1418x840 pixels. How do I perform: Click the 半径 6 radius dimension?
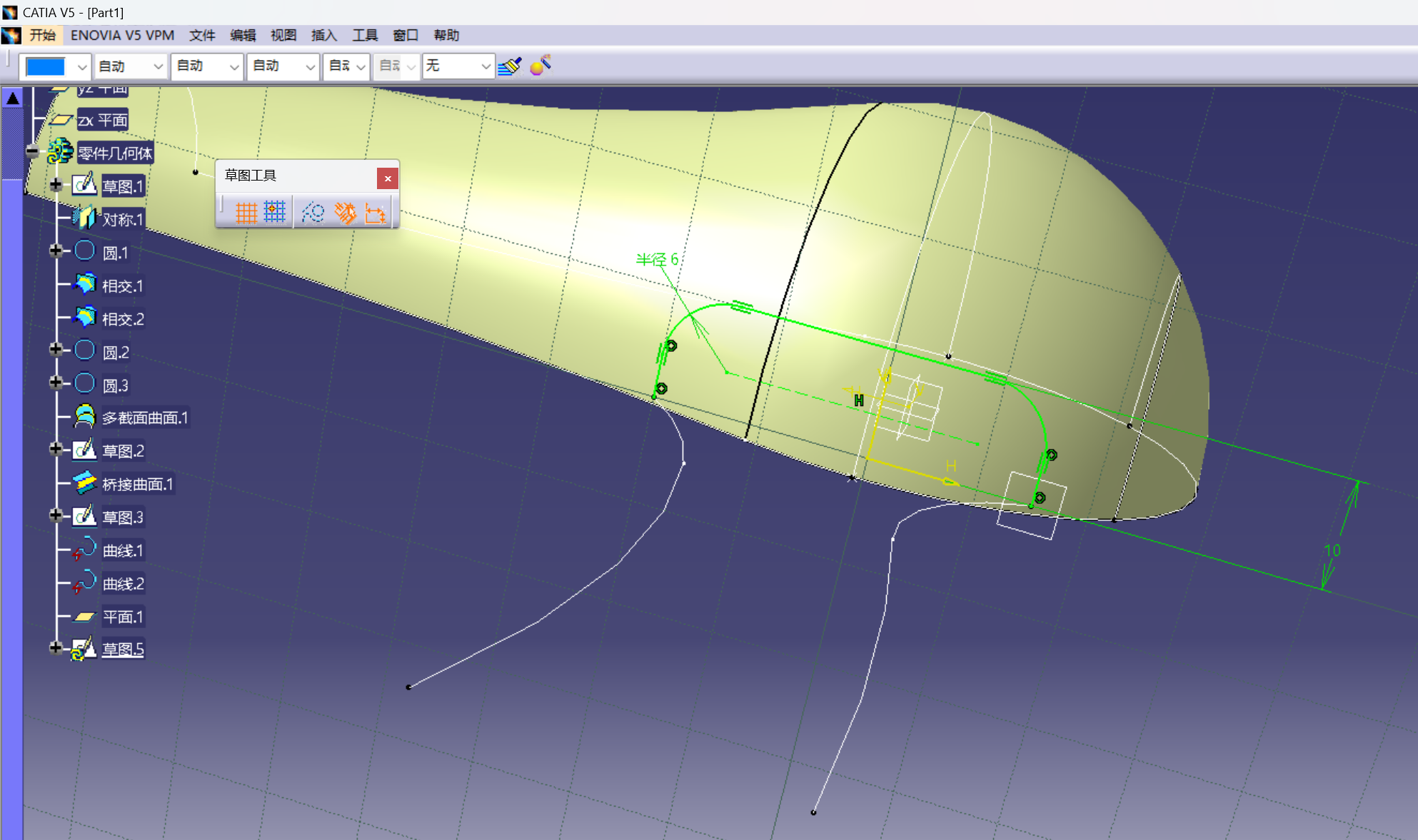coord(657,260)
